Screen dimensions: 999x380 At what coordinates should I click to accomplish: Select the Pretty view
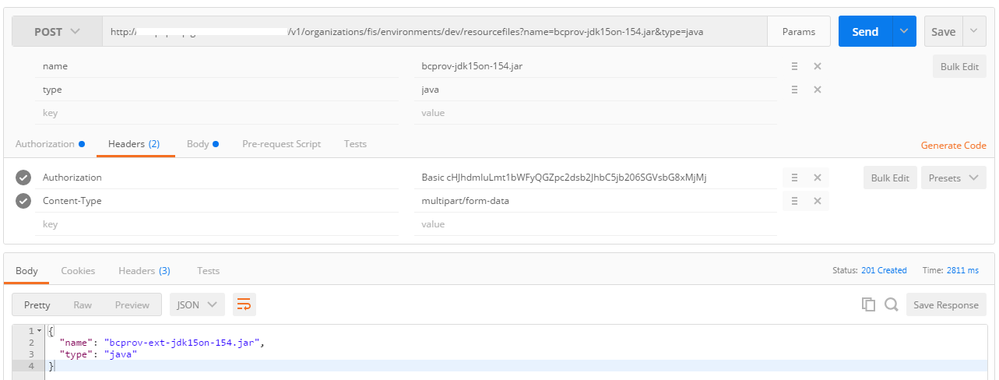(37, 305)
